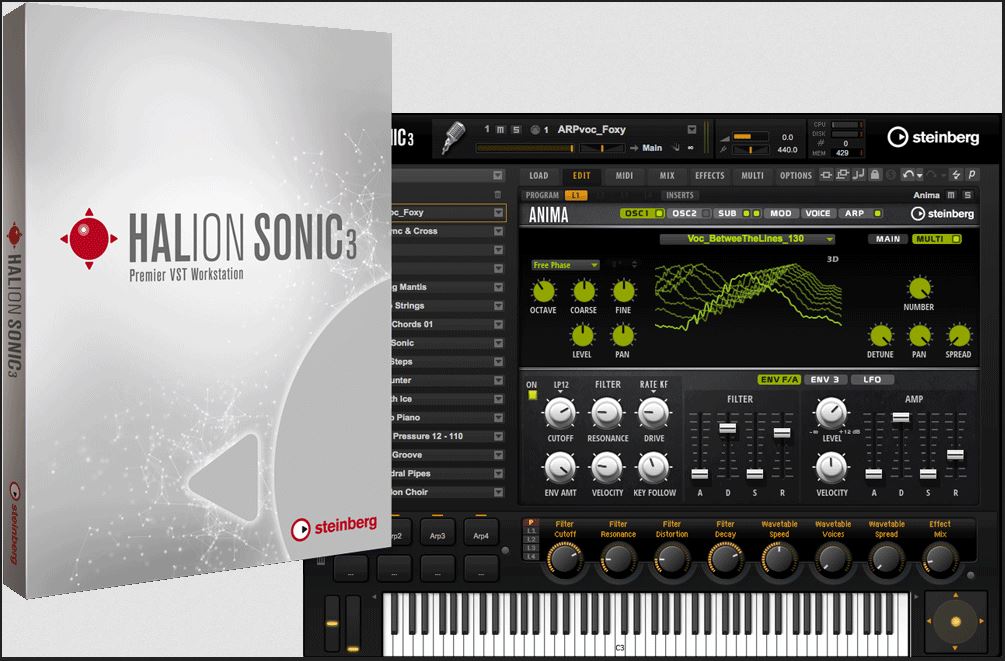Select the LFO tab
The width and height of the screenshot is (1005, 661).
[x=872, y=380]
